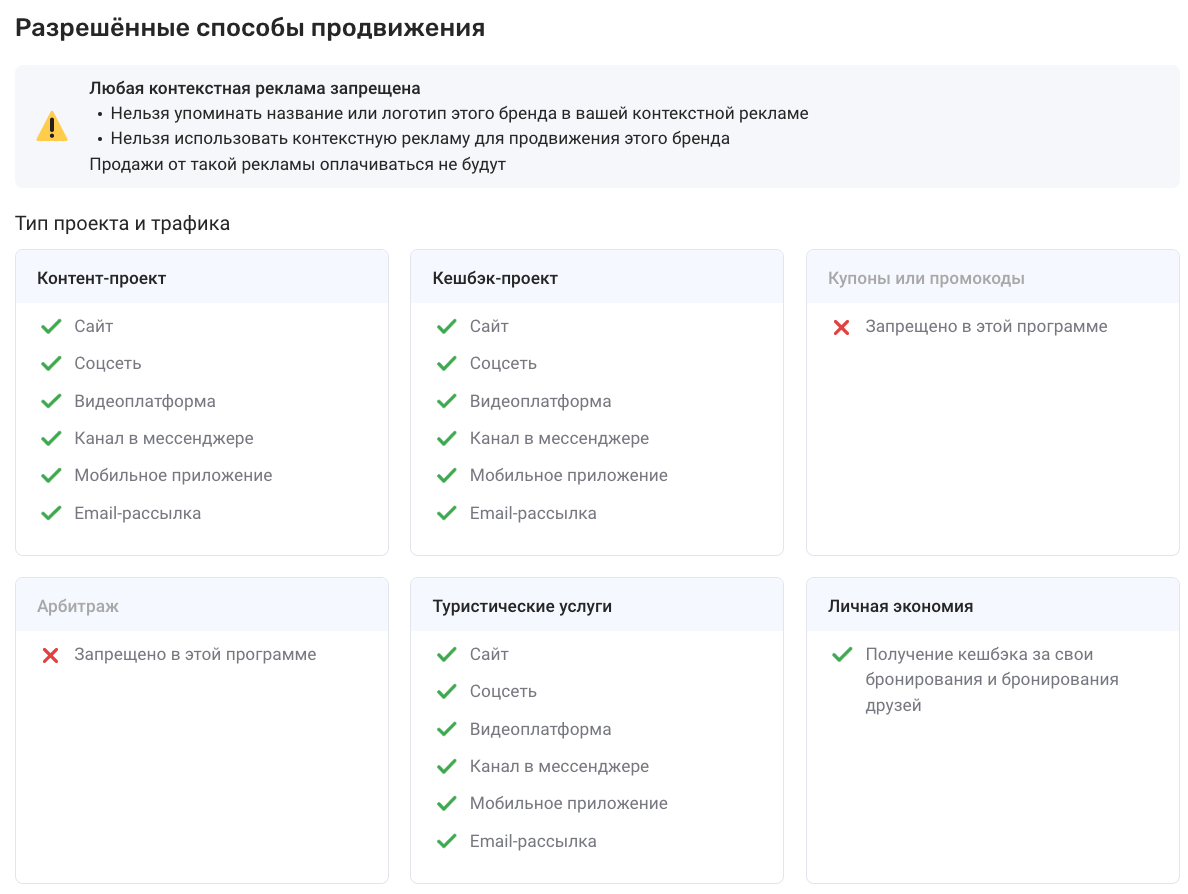Screen dimensions: 1188x894
Task: Select the Кешбэк-проект card header
Action: (x=597, y=277)
